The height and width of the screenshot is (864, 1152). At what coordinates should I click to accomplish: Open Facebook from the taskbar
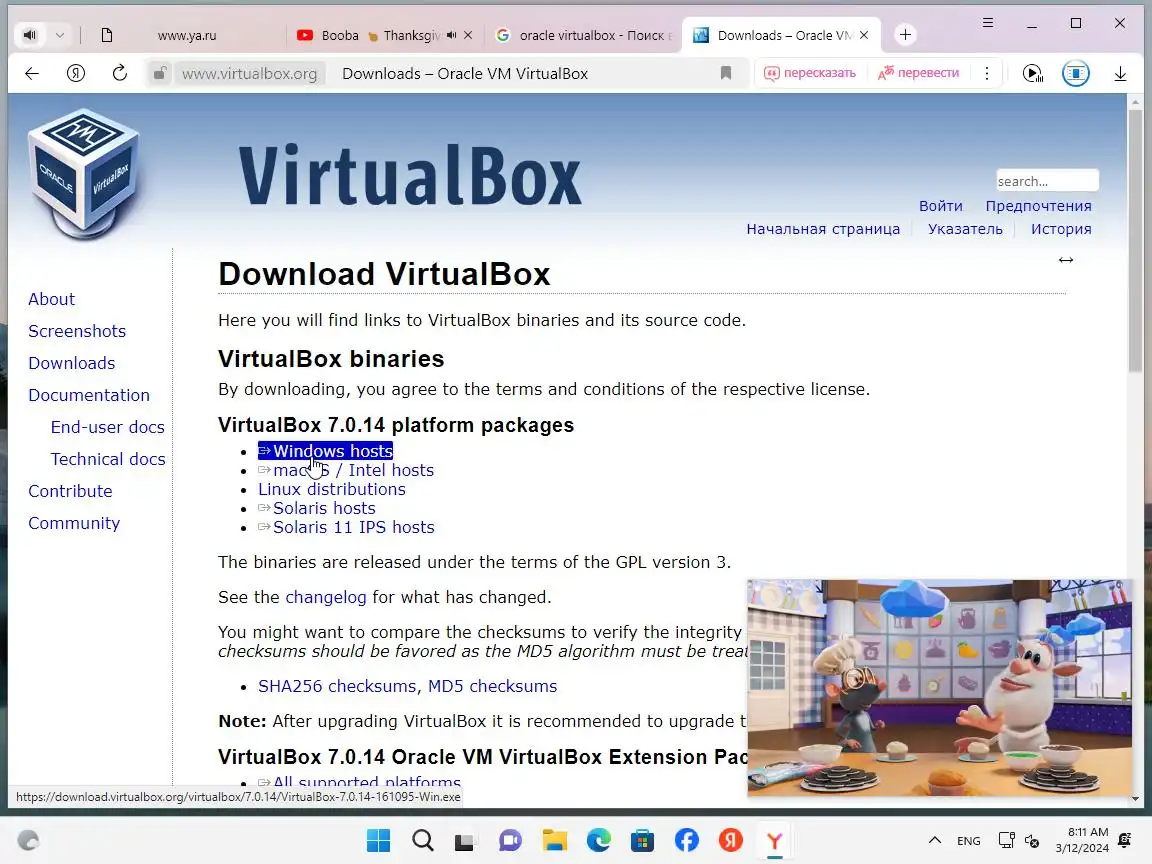pos(686,840)
